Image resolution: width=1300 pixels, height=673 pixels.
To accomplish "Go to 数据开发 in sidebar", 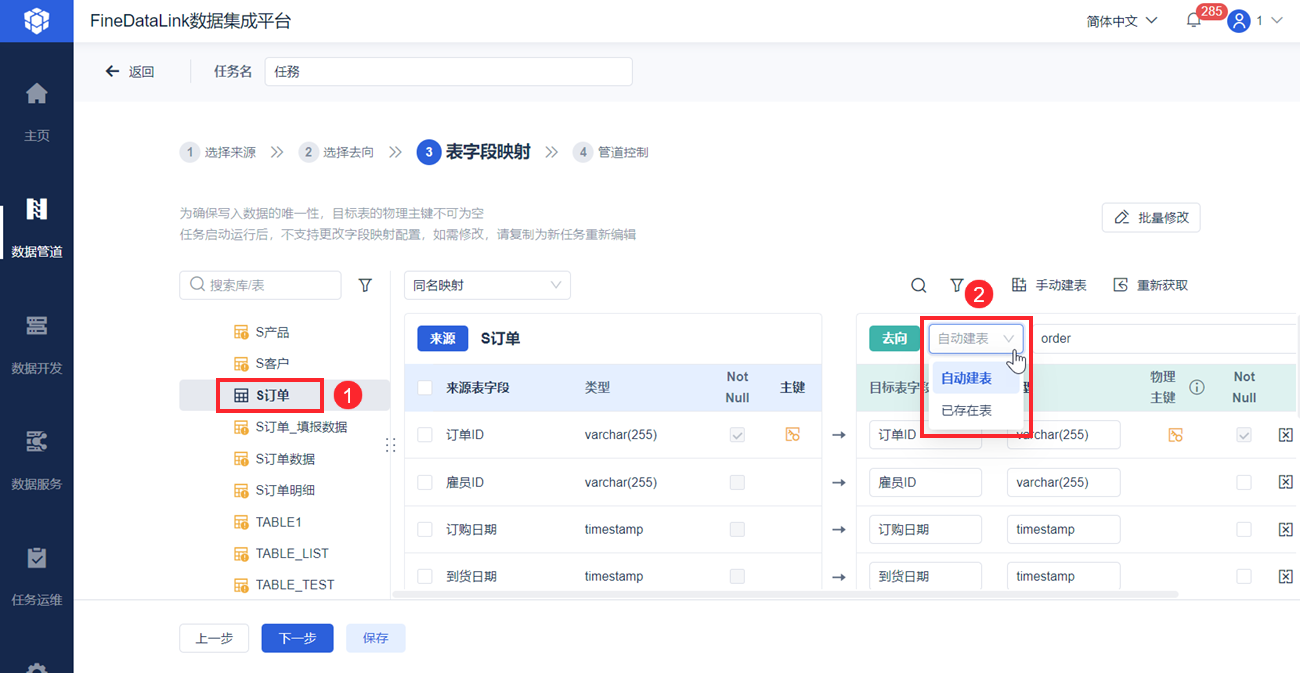I will (36, 344).
